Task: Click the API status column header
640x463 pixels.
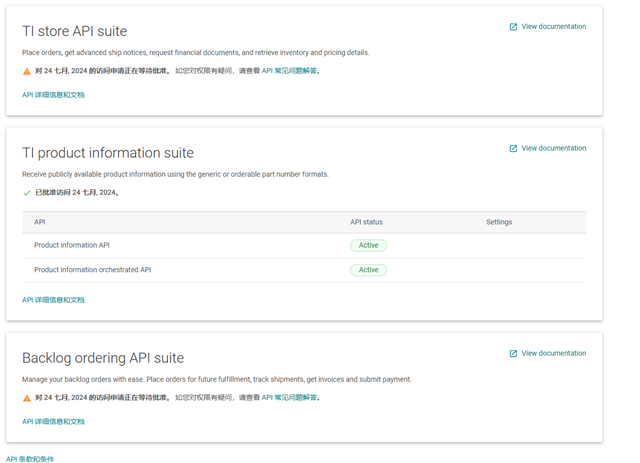Action: pyautogui.click(x=366, y=222)
